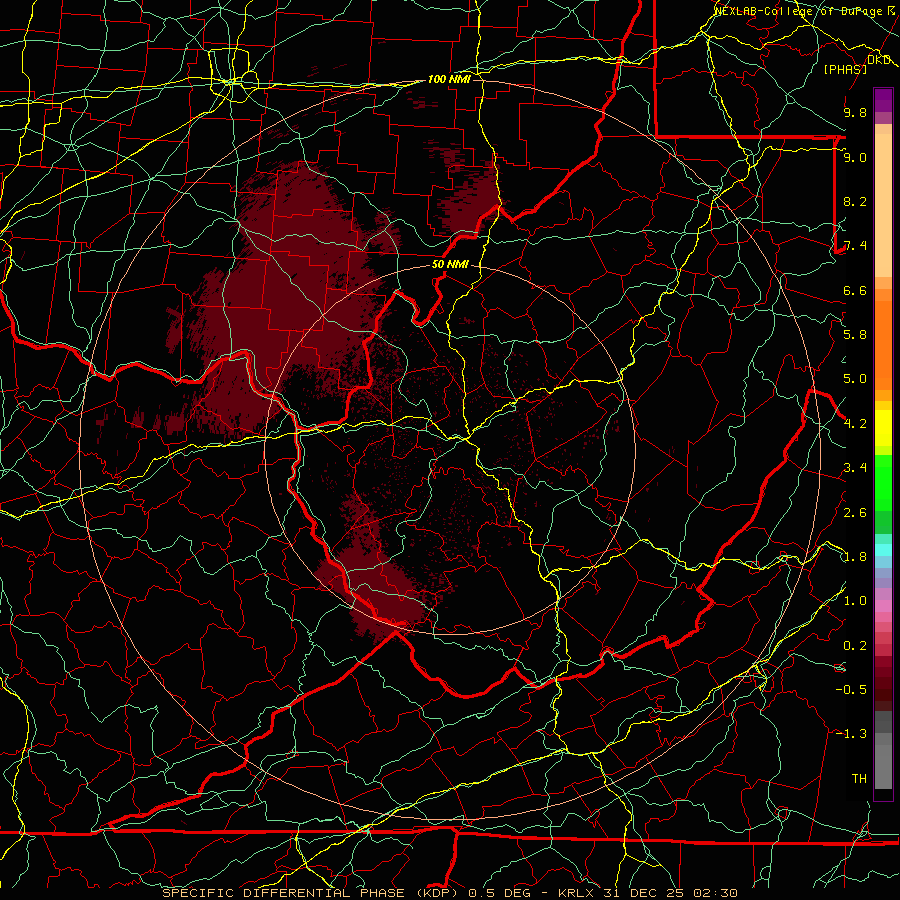Click the -1.3 scale value
This screenshot has width=900, height=900.
click(x=851, y=734)
